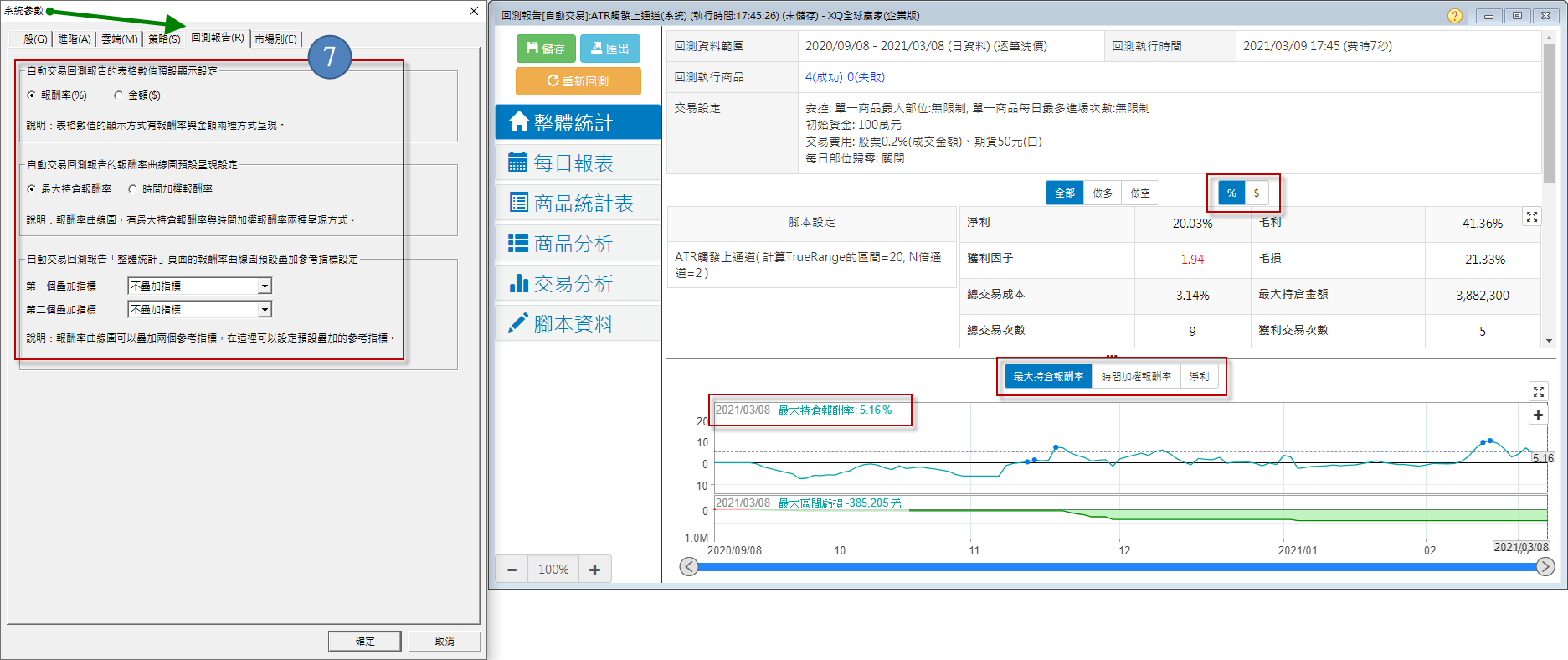Screen dimensions: 1568x660
Task: Zoom in with the plus button beside 100%
Action: coord(594,570)
